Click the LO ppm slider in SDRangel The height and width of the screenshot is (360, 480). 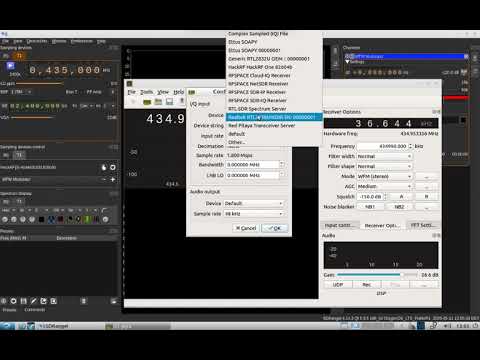[63, 83]
